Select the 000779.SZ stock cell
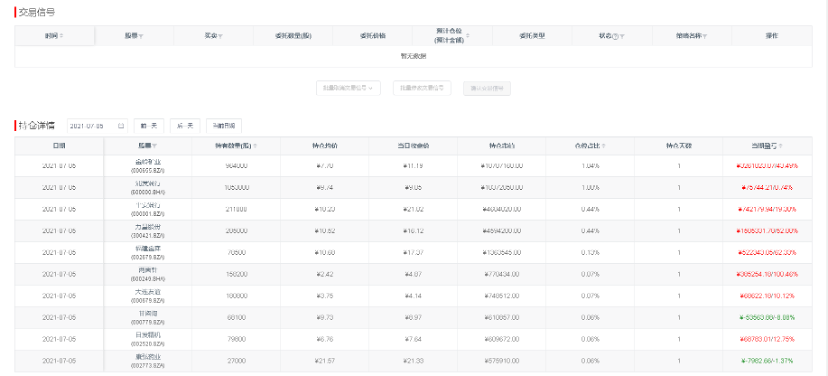 tap(147, 317)
